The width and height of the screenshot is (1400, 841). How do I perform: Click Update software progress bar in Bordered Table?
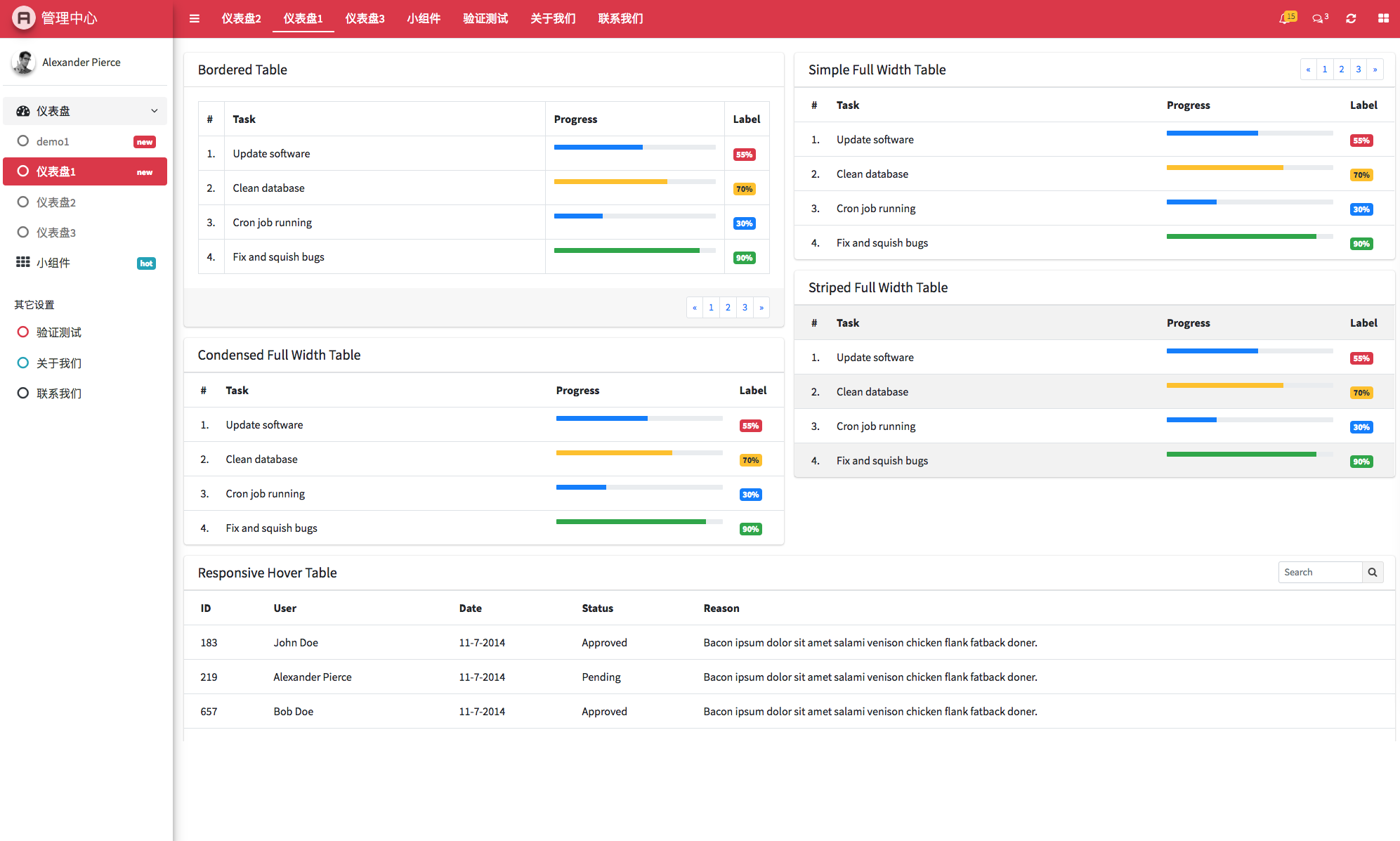634,148
